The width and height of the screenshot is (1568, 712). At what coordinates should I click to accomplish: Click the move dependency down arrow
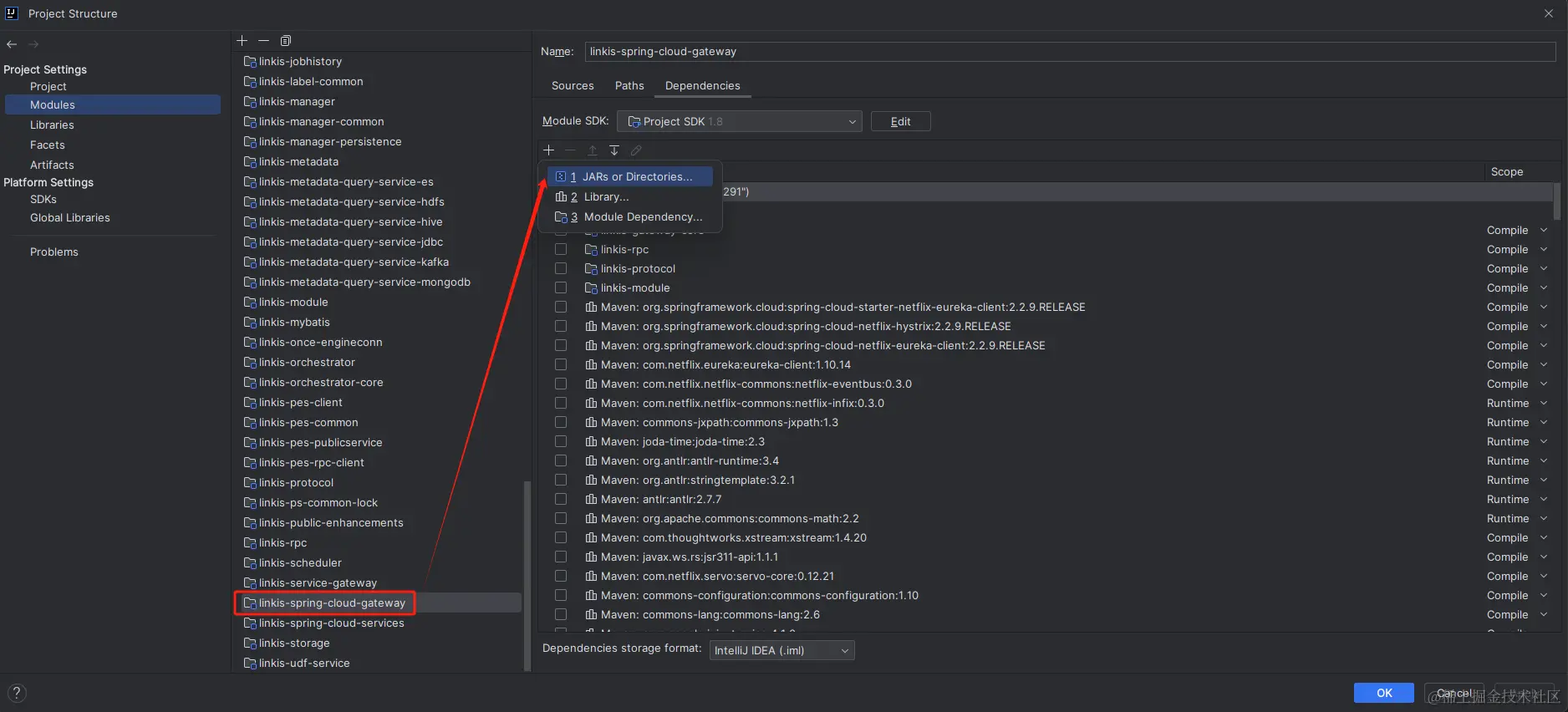pos(613,150)
